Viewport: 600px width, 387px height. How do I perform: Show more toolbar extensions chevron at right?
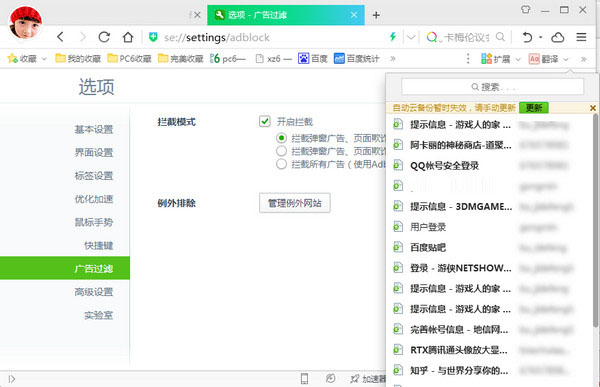[584, 59]
